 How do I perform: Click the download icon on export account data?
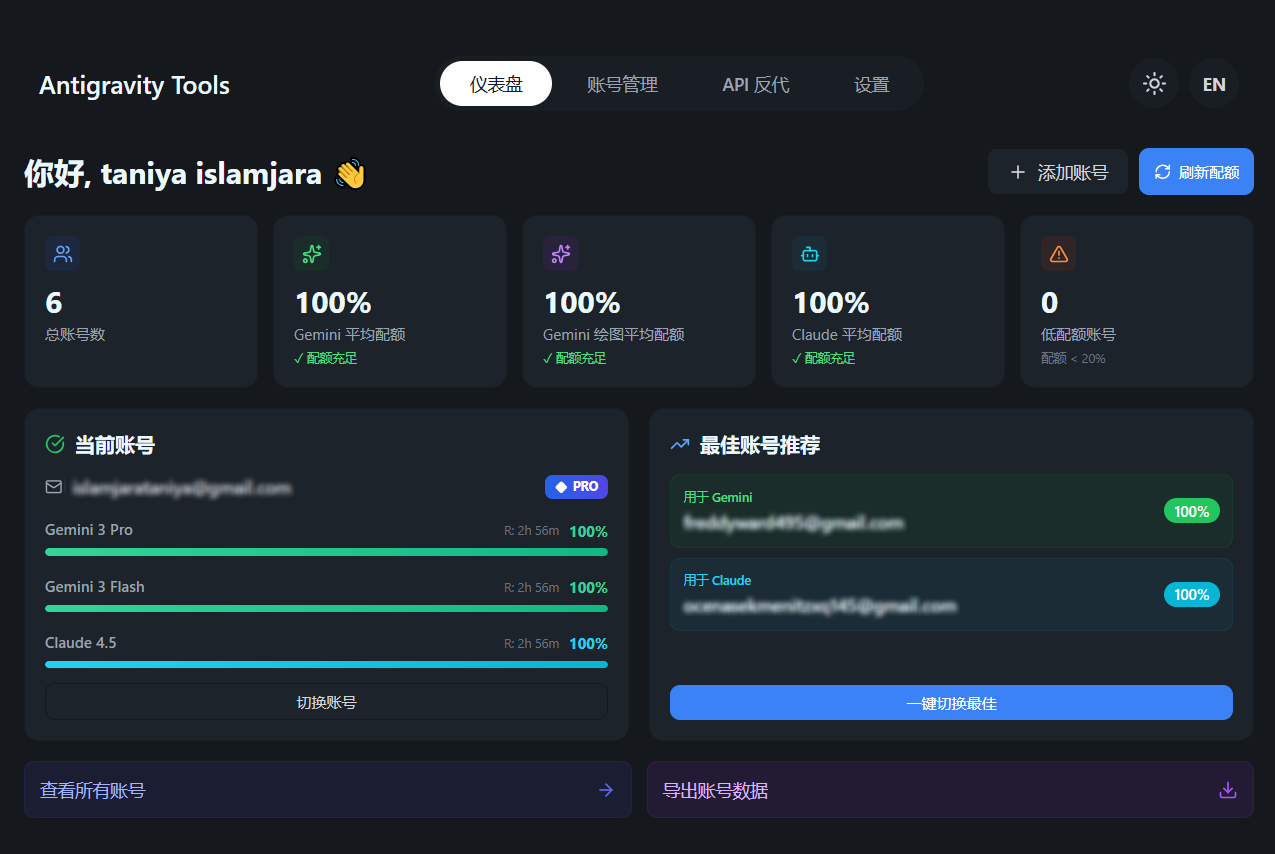coord(1228,790)
